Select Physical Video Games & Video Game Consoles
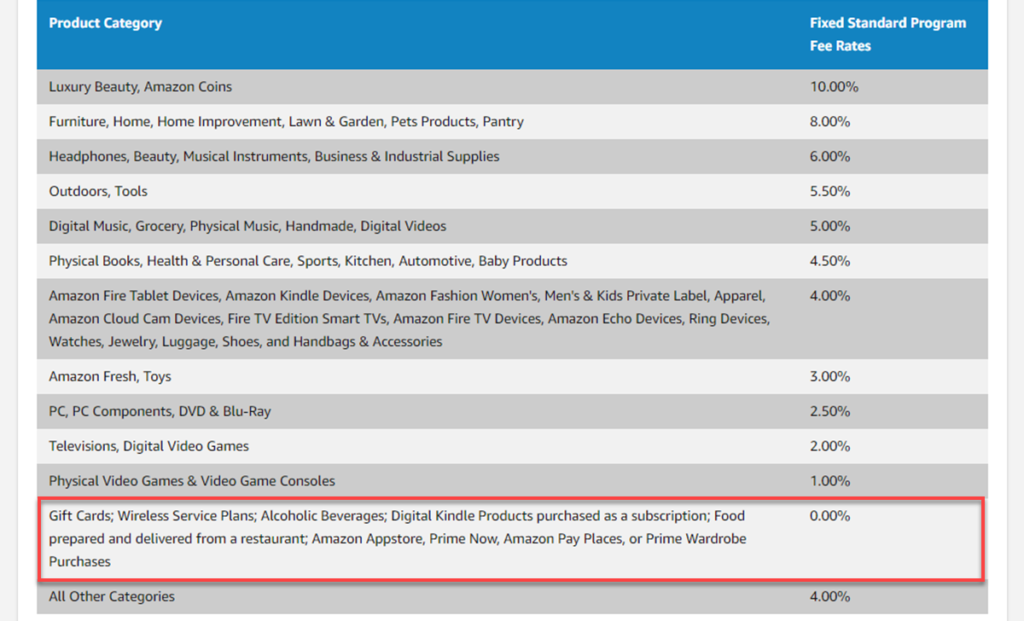This screenshot has width=1024, height=621. tap(192, 482)
